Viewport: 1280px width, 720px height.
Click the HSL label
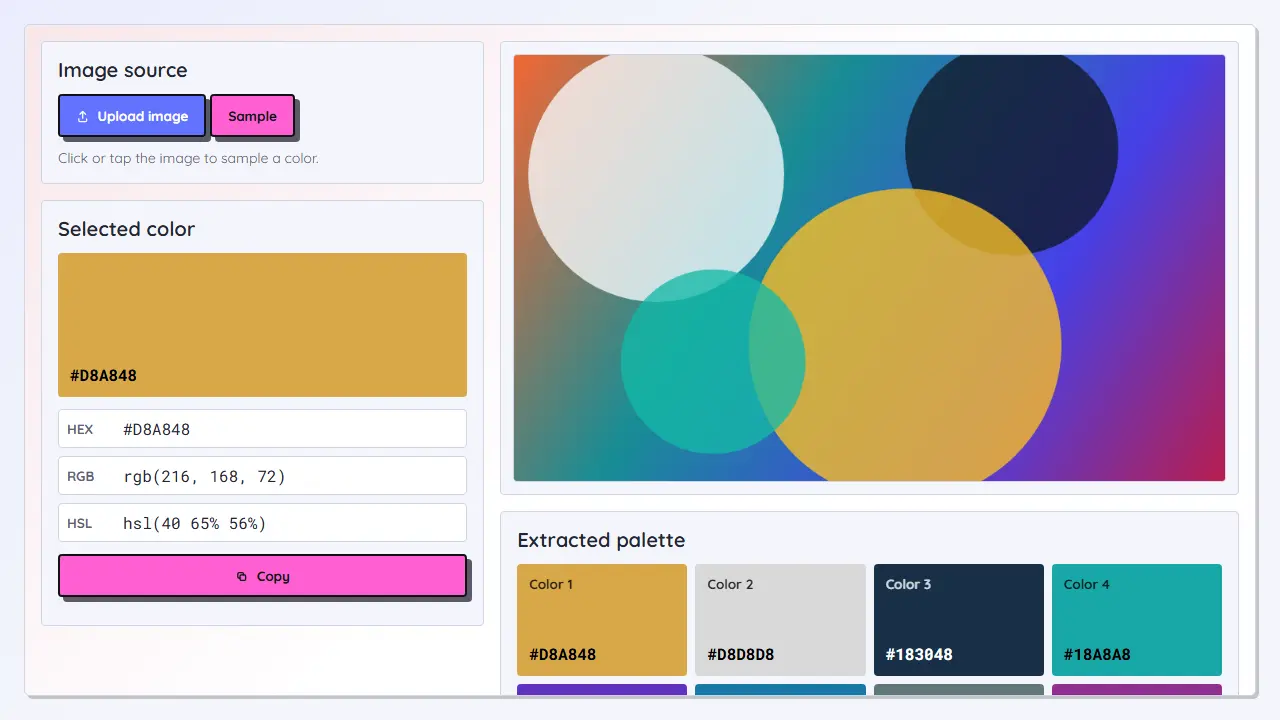[79, 523]
